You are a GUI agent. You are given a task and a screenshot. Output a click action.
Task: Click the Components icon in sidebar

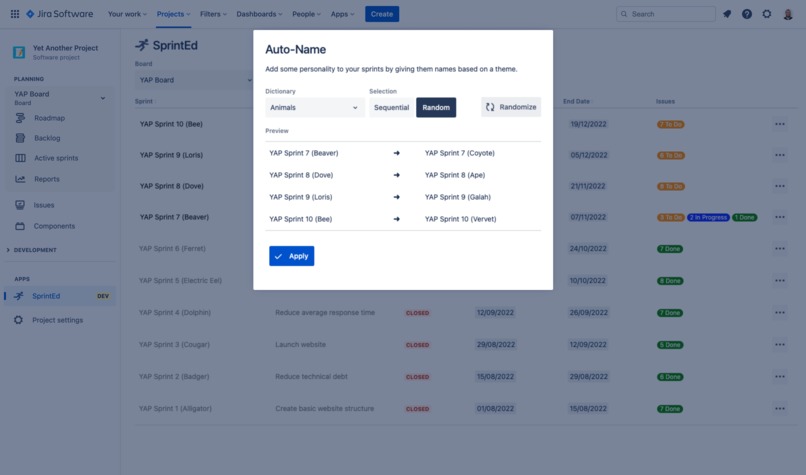pos(20,226)
